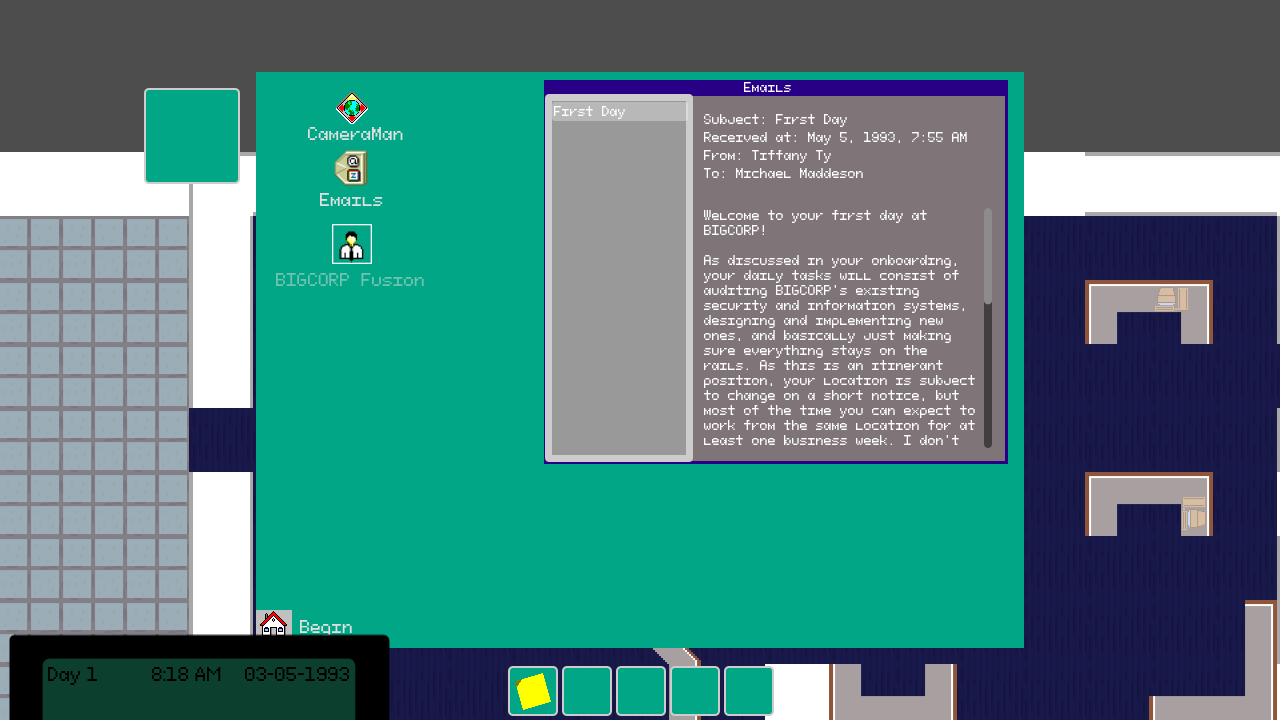Click the rightmost inventory slot
1280x720 pixels.
point(748,690)
